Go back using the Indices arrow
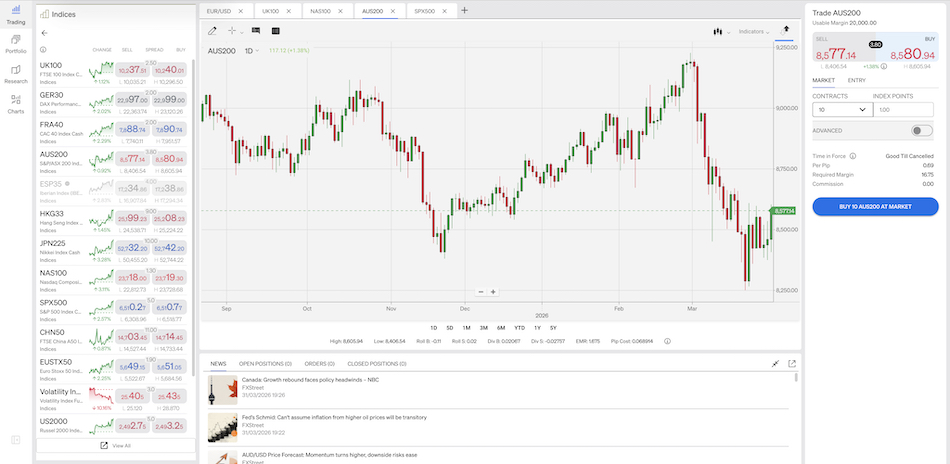The image size is (950, 464). coord(44,33)
